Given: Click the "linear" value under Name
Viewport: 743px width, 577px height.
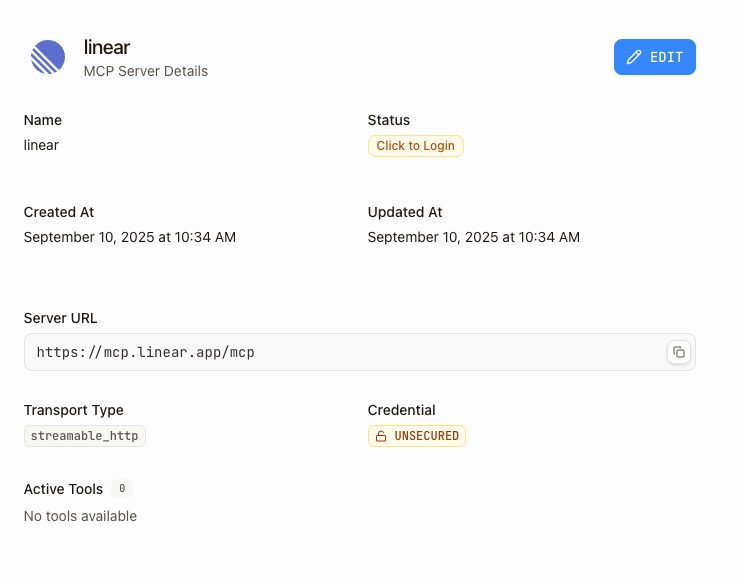Looking at the screenshot, I should click(41, 145).
